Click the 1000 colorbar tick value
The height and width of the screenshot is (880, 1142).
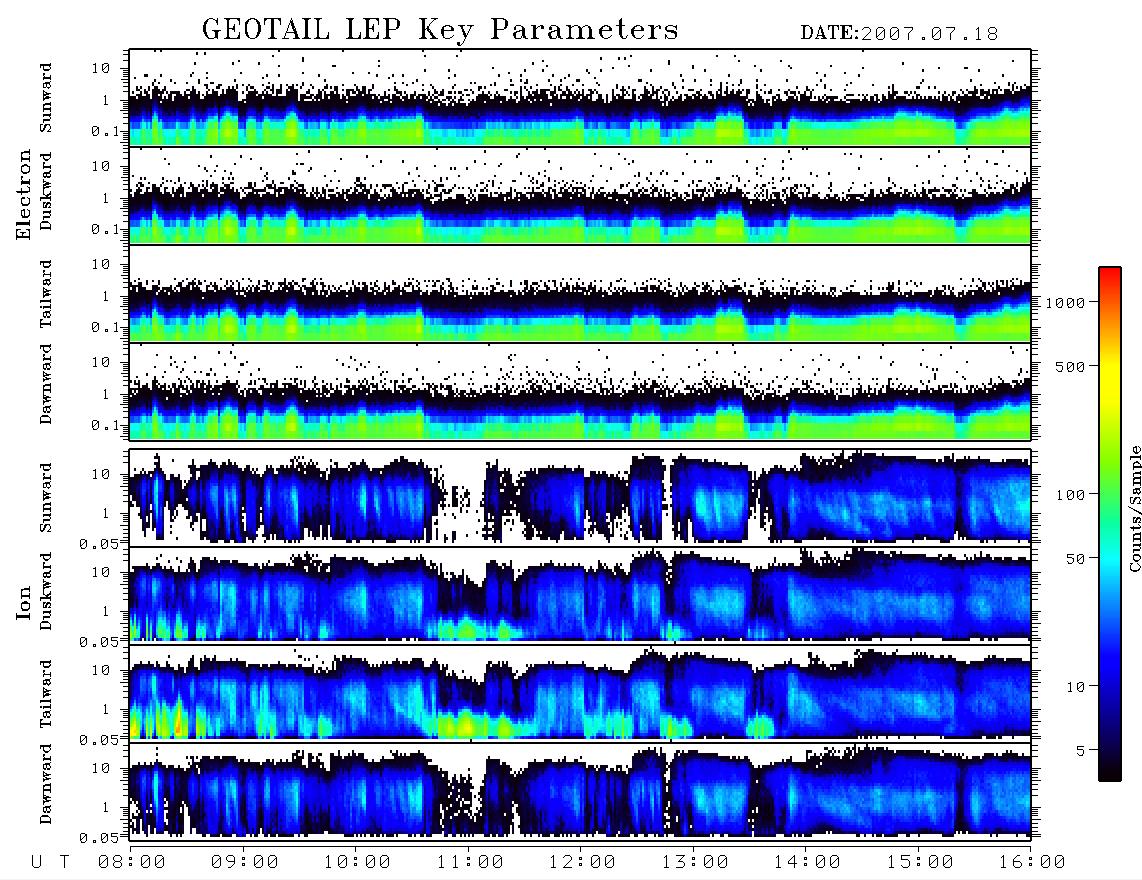(x=1066, y=302)
